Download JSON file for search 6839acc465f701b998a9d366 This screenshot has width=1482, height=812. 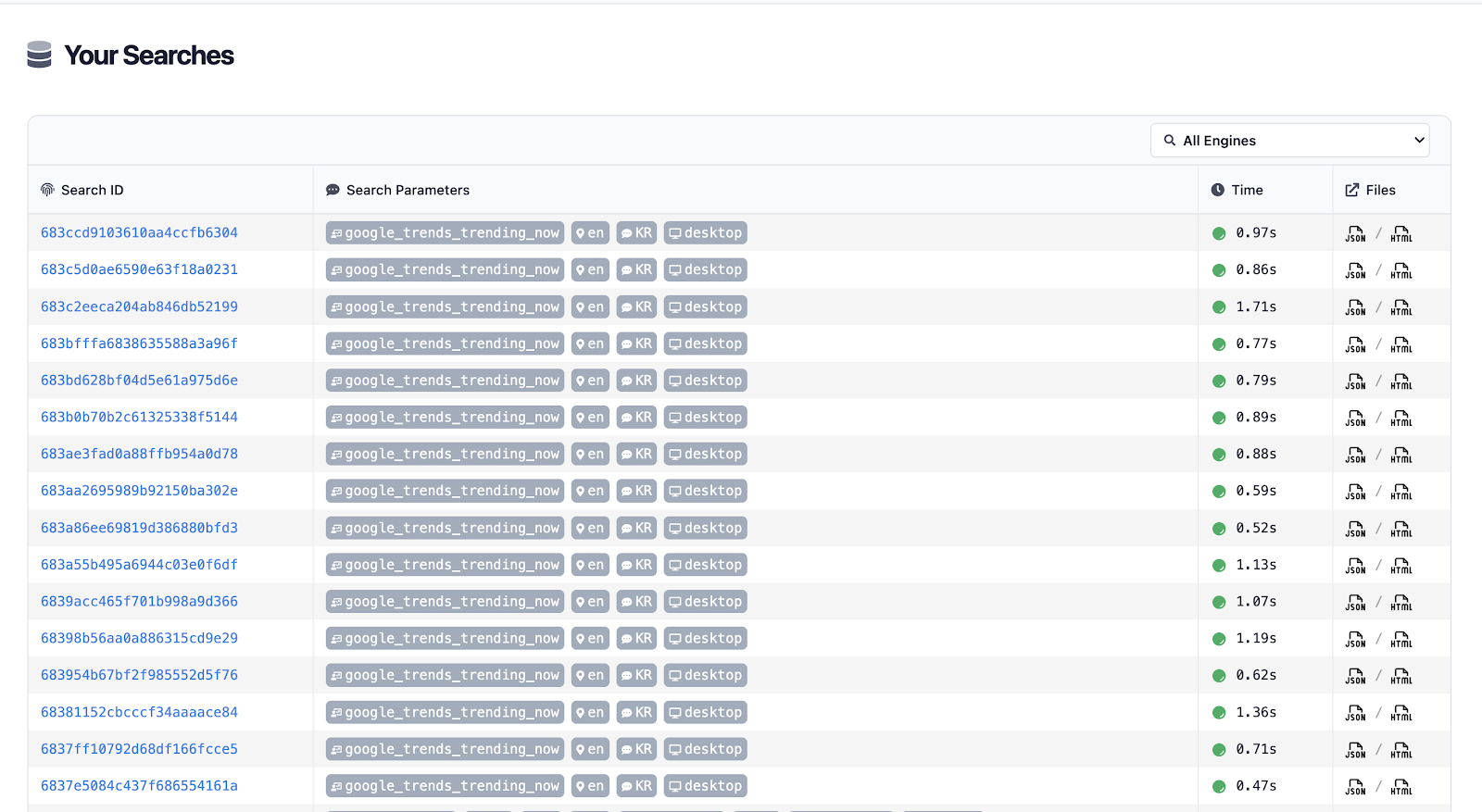pos(1355,603)
